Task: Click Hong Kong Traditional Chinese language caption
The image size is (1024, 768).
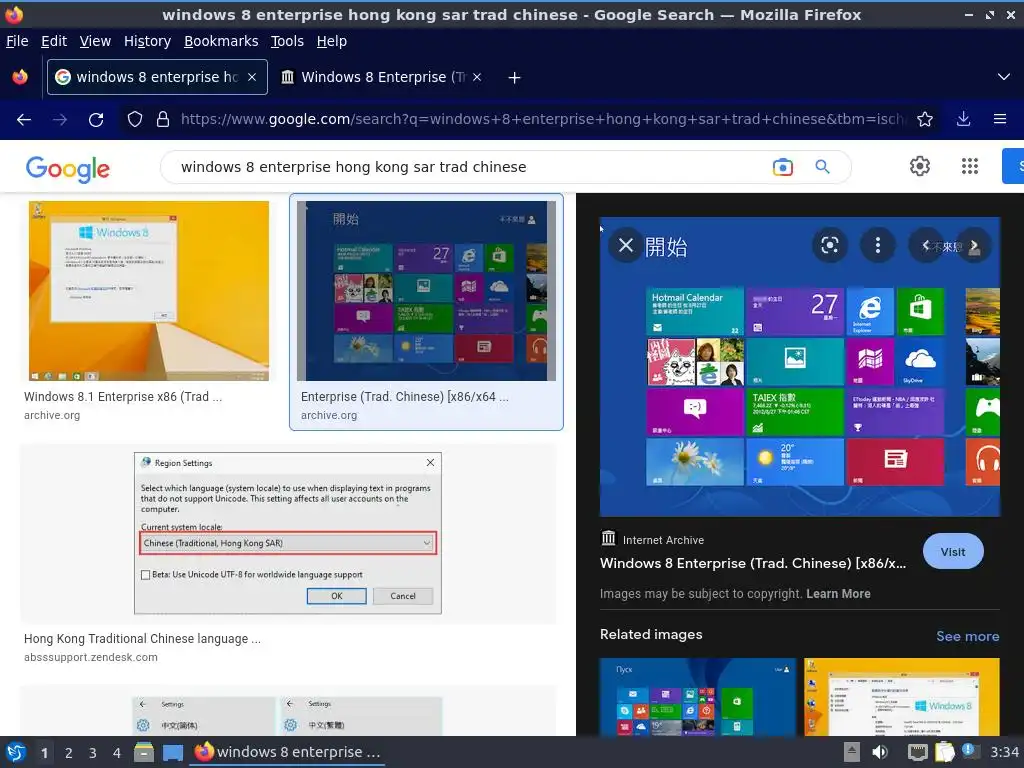Action: [142, 639]
